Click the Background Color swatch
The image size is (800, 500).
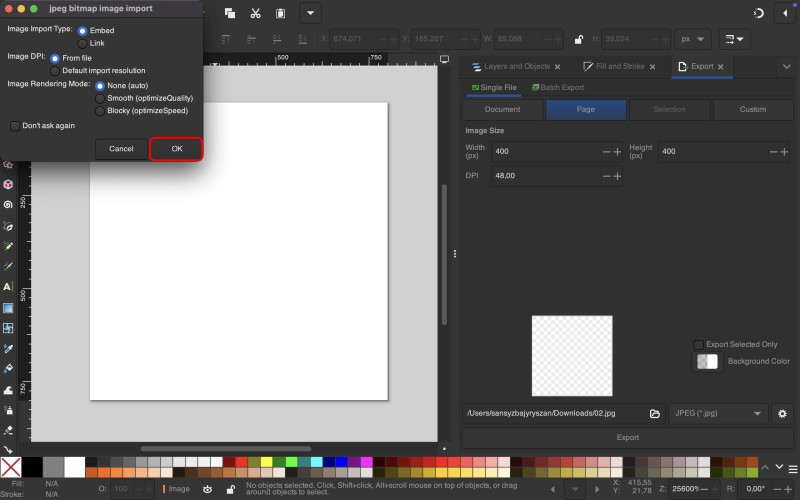coord(707,362)
